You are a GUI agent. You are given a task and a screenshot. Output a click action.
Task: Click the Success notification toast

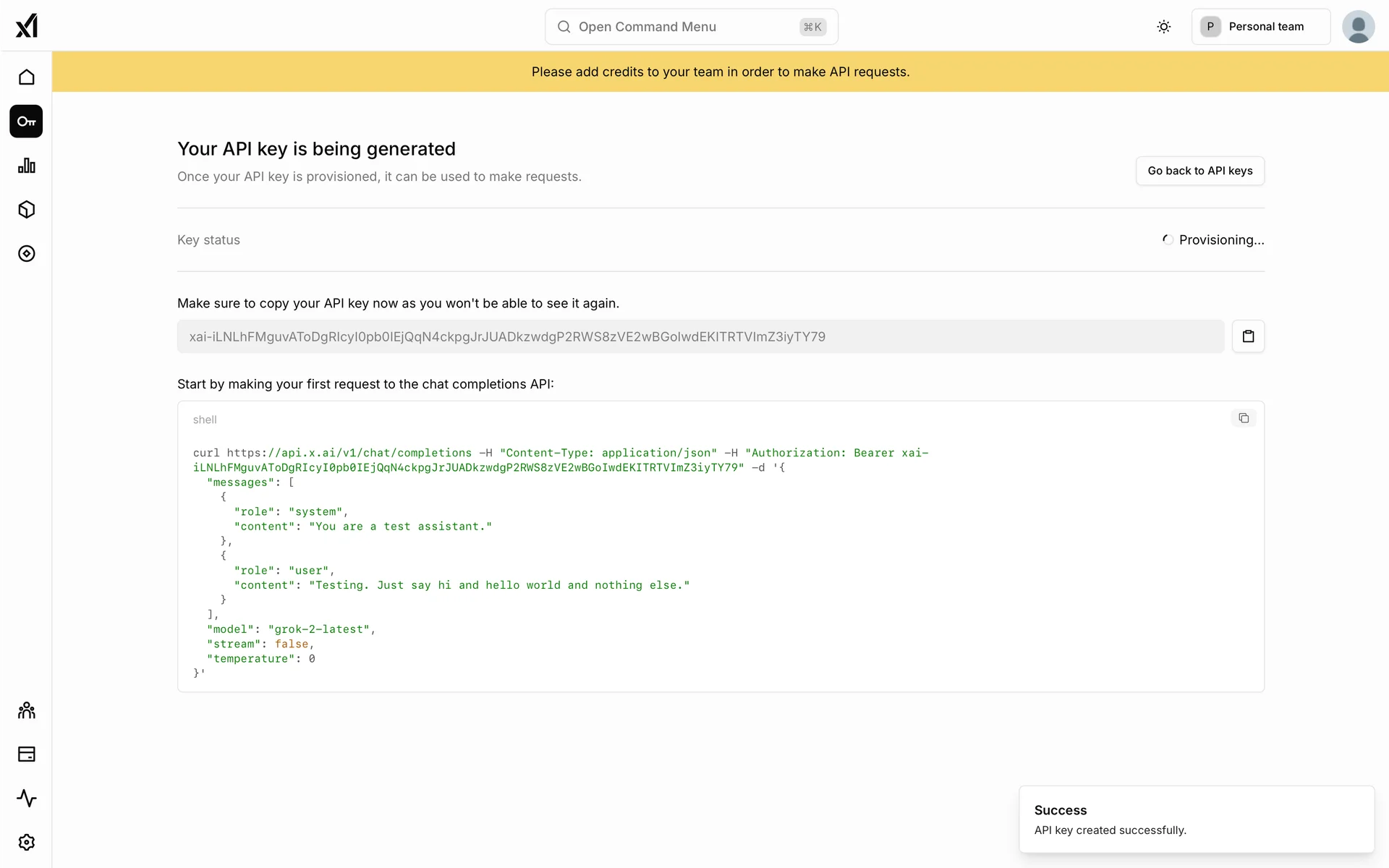tap(1196, 820)
